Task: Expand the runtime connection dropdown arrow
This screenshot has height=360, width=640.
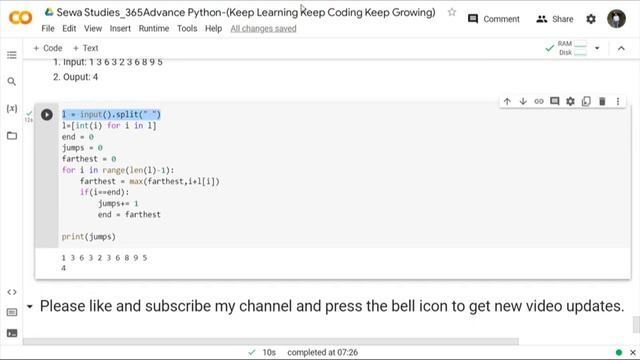Action: coord(597,48)
